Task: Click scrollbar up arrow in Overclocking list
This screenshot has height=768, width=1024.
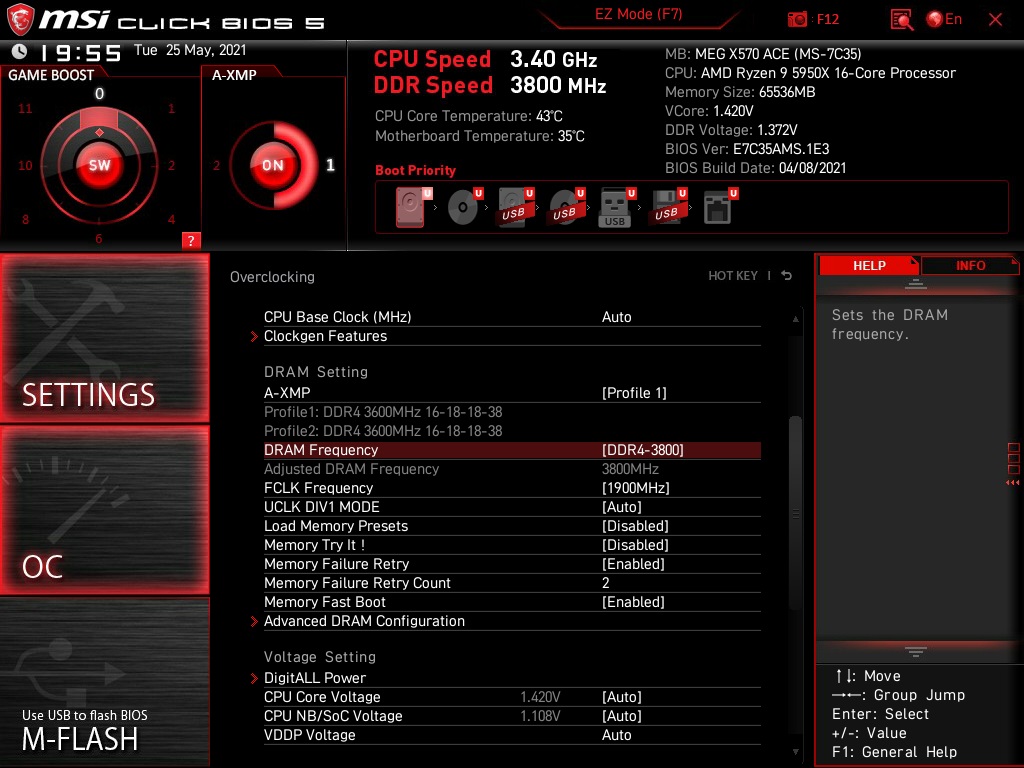Action: (795, 319)
